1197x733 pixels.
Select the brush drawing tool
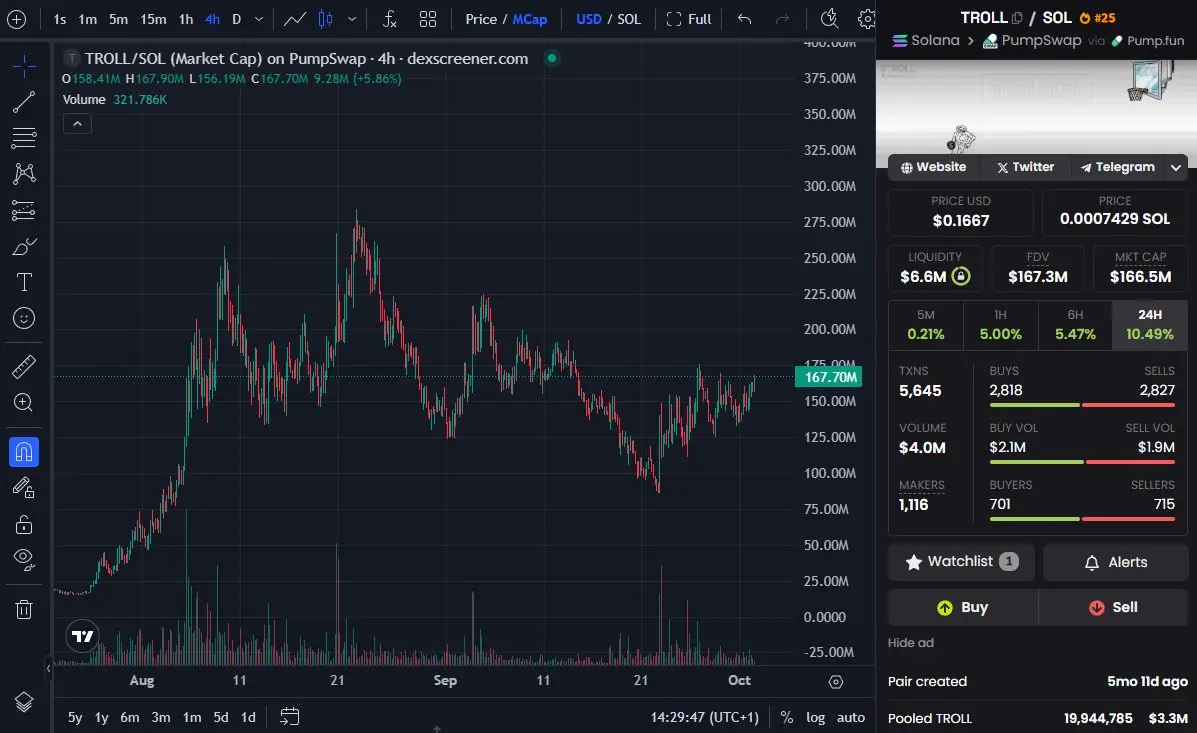coord(24,247)
